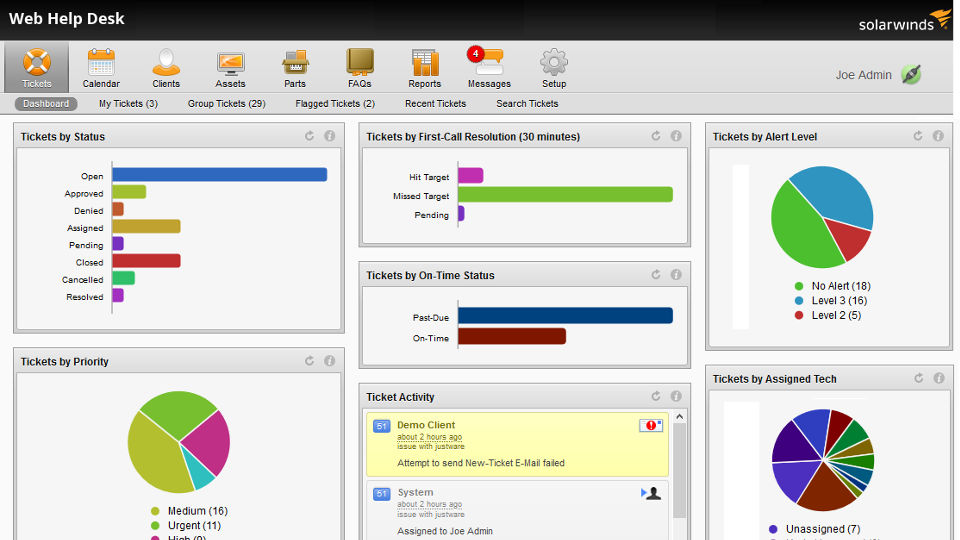Click the No Alert green legend swatch
The height and width of the screenshot is (540, 960).
pyautogui.click(x=799, y=286)
